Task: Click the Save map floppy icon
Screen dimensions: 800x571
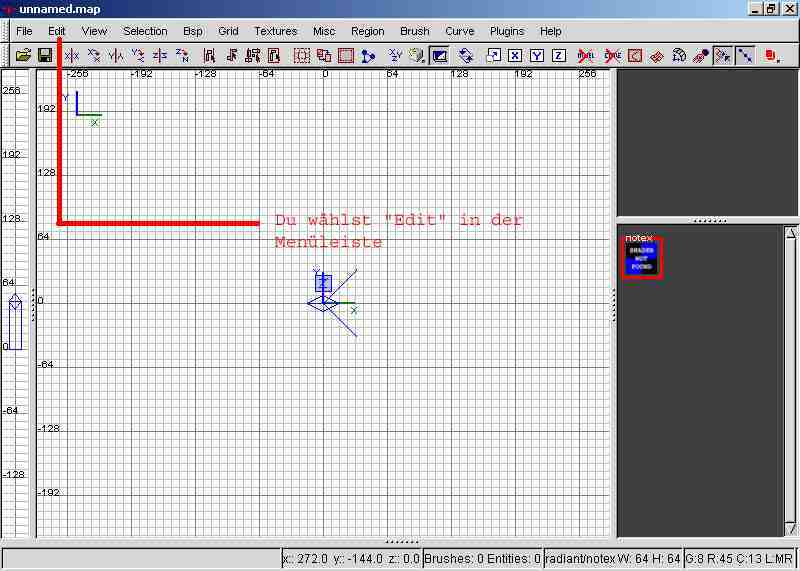Action: 45,56
